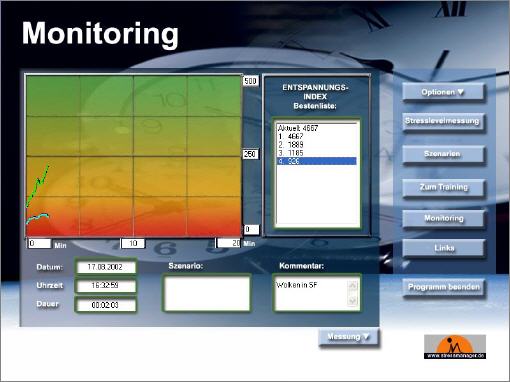510x382 pixels.
Task: Click the scroll down arrow in Kommentar box
Action: tap(352, 300)
